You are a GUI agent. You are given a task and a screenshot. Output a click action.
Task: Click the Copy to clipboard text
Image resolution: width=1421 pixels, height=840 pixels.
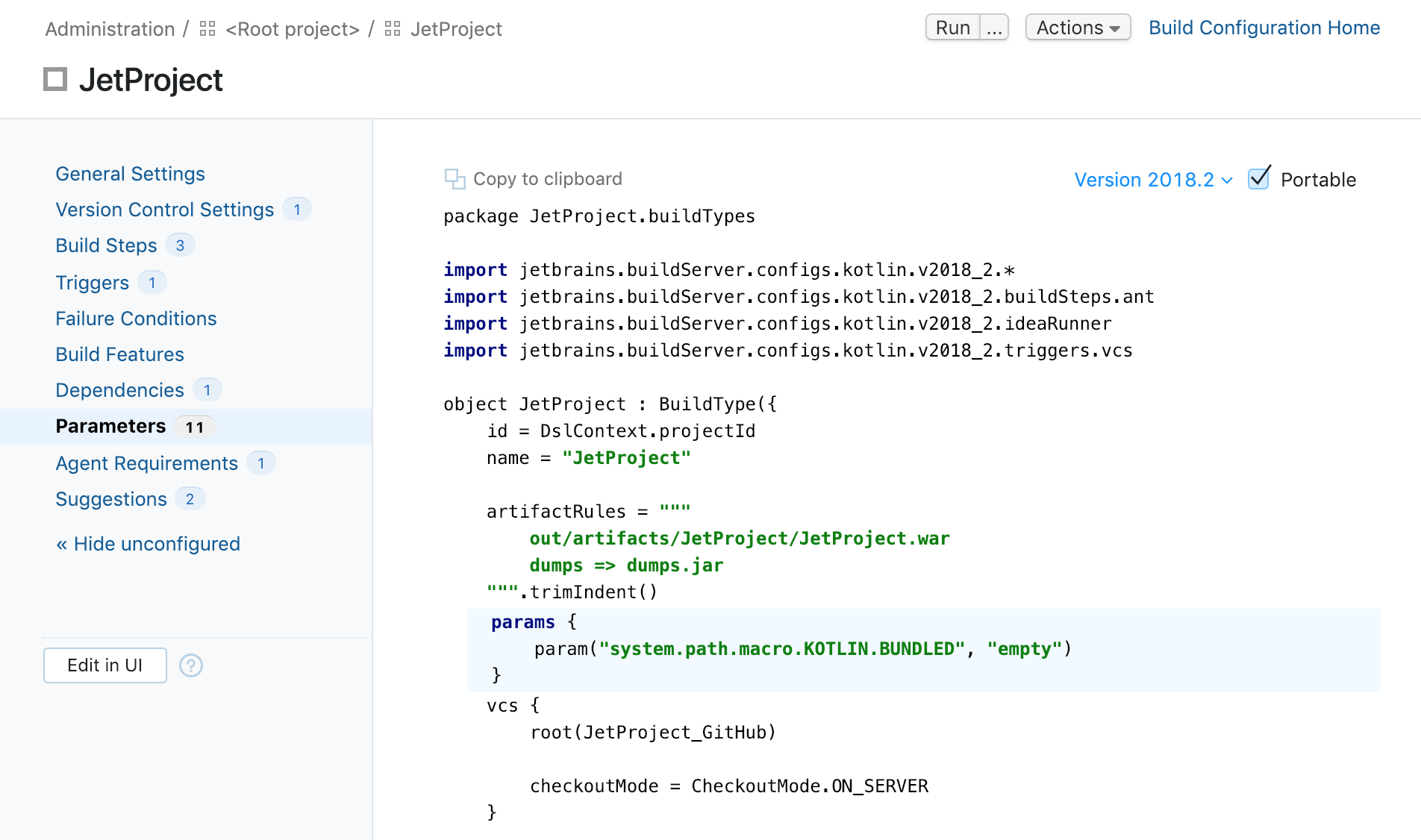pos(548,179)
